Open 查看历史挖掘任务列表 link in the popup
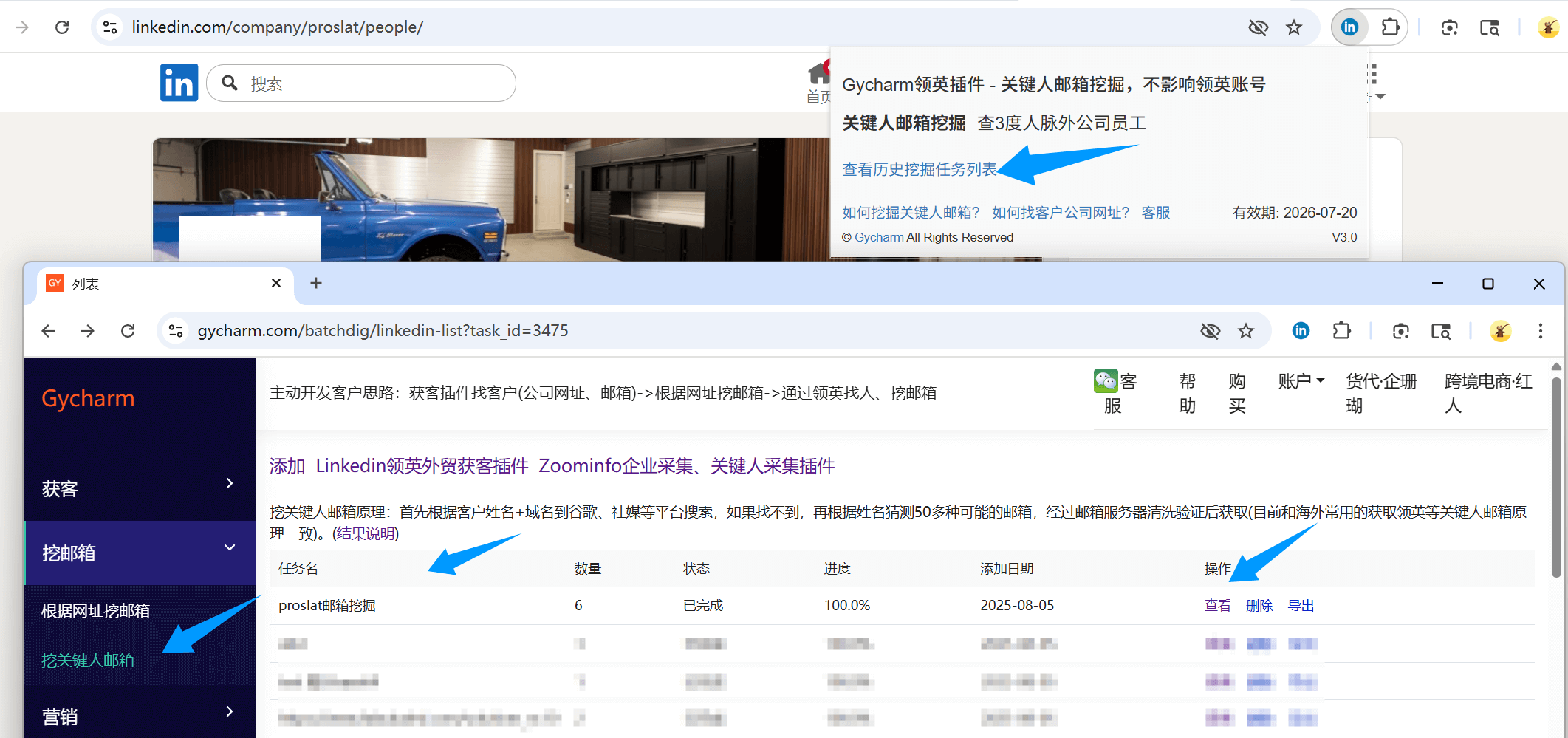This screenshot has width=1568, height=738. tap(920, 169)
